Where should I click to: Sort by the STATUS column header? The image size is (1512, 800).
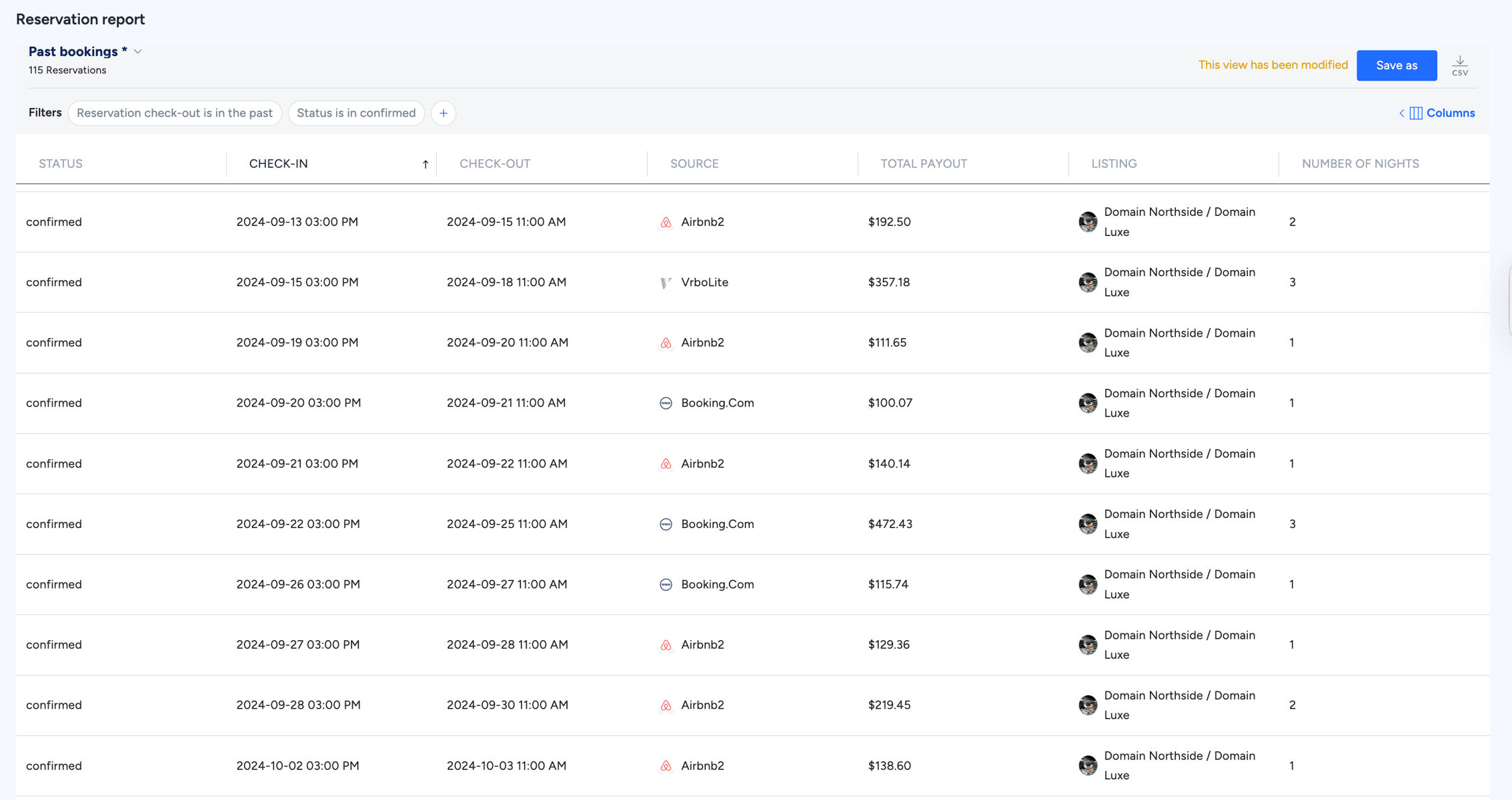[x=61, y=164]
